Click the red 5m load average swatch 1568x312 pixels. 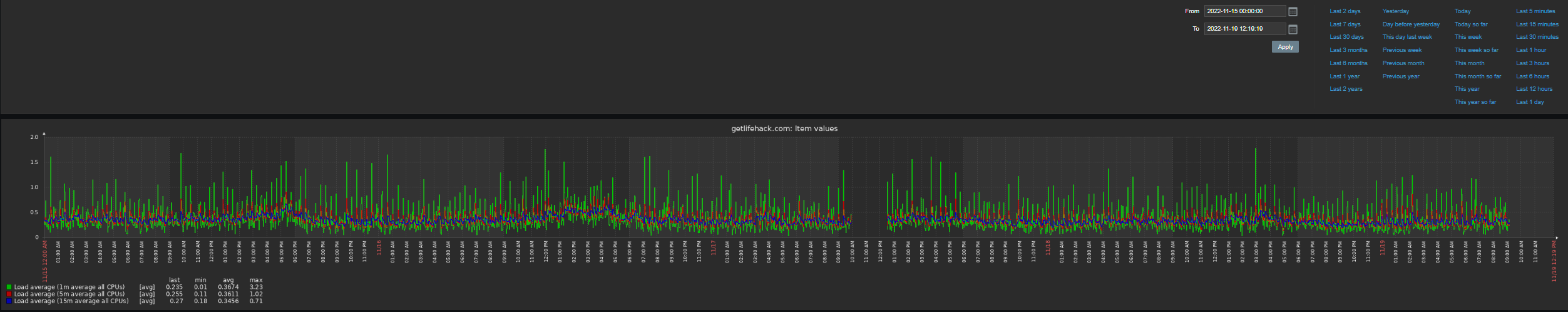point(9,294)
